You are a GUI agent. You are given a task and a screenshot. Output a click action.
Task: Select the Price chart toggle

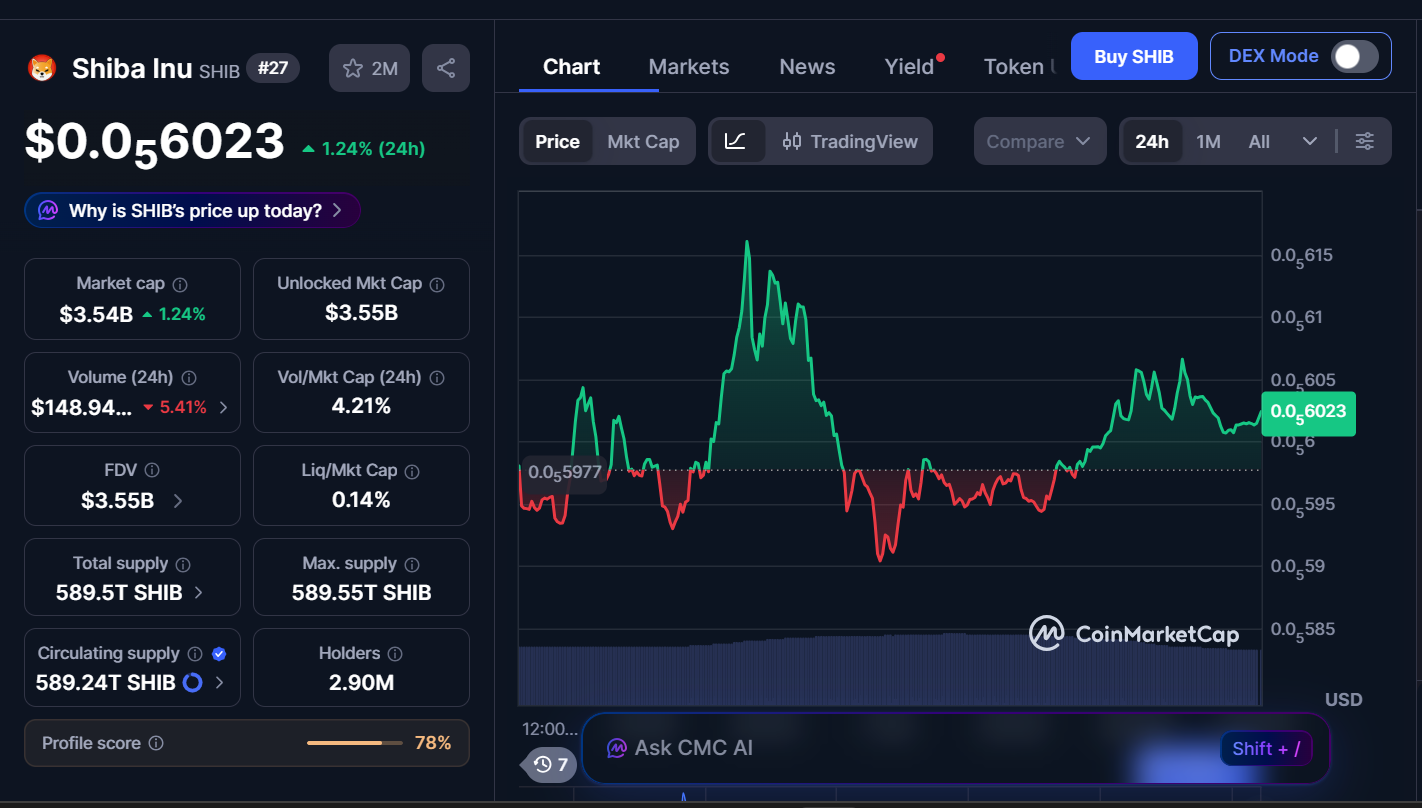click(557, 141)
